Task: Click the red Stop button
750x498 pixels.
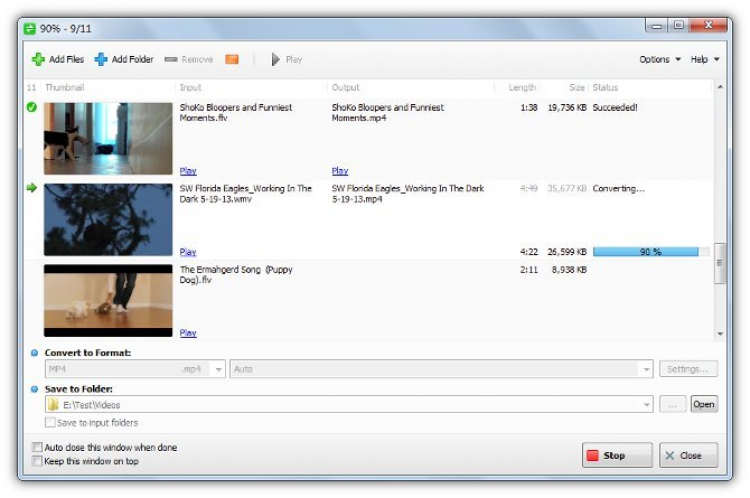Action: pyautogui.click(x=617, y=455)
